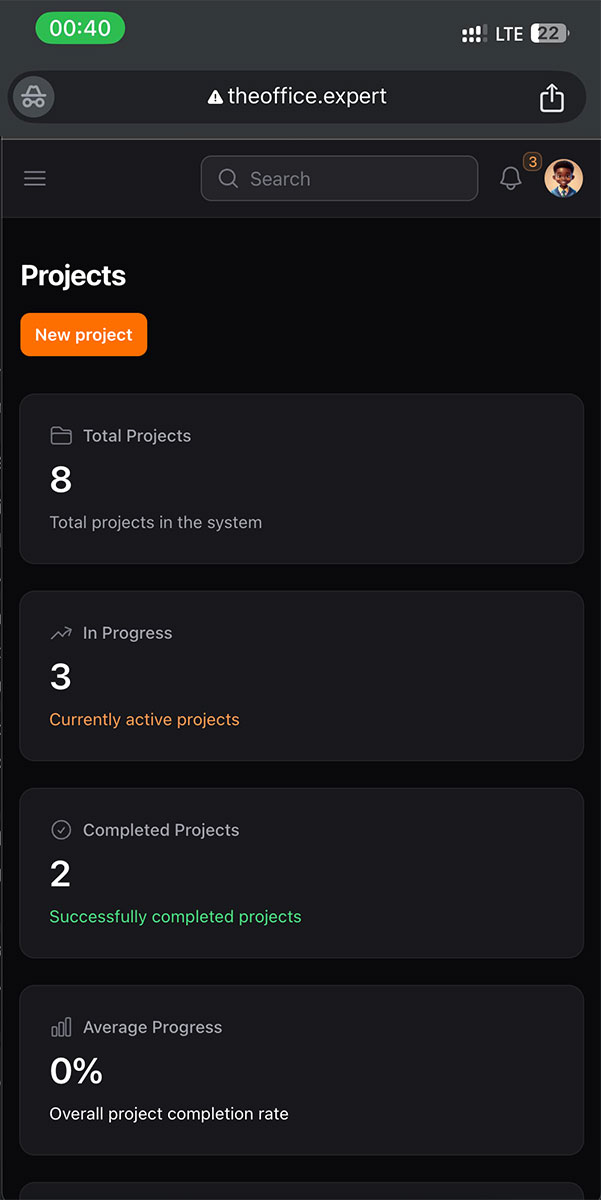Open notifications via the bell icon
Viewport: 601px width, 1200px height.
tap(511, 179)
